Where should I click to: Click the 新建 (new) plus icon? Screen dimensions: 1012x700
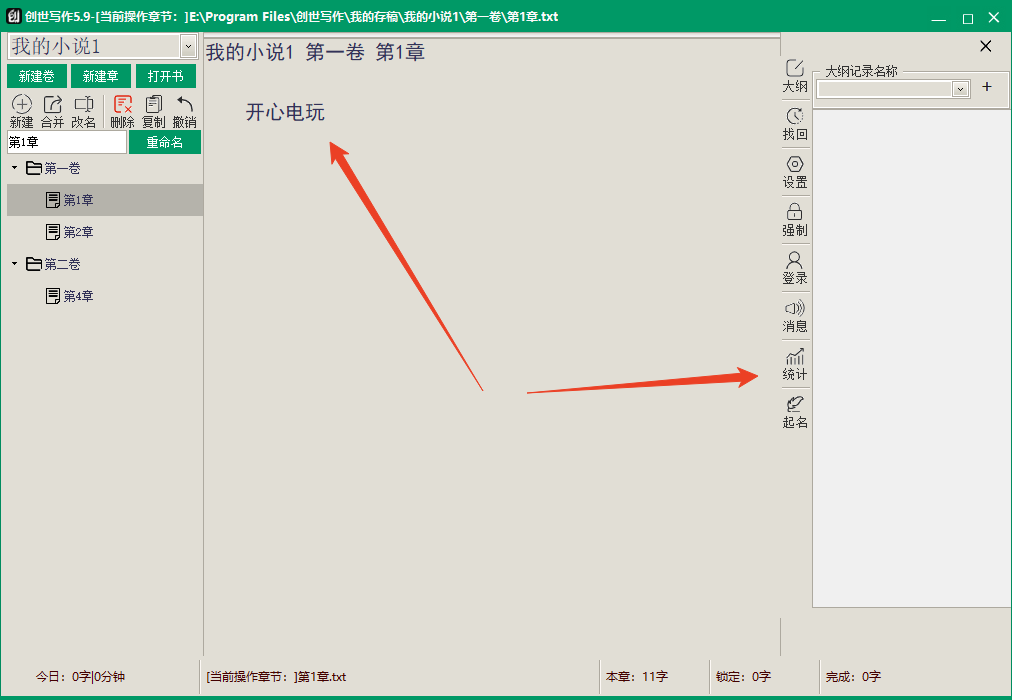21,105
